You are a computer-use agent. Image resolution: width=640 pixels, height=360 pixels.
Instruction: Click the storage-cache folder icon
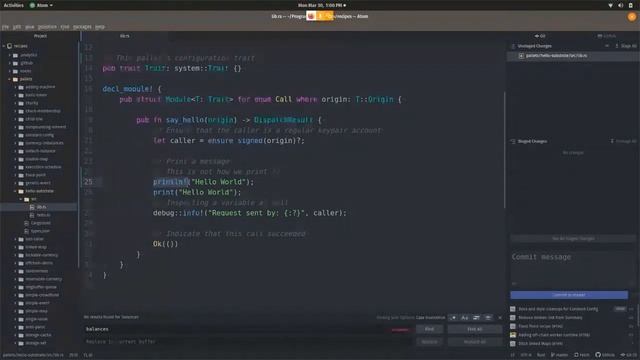pyautogui.click(x=21, y=335)
